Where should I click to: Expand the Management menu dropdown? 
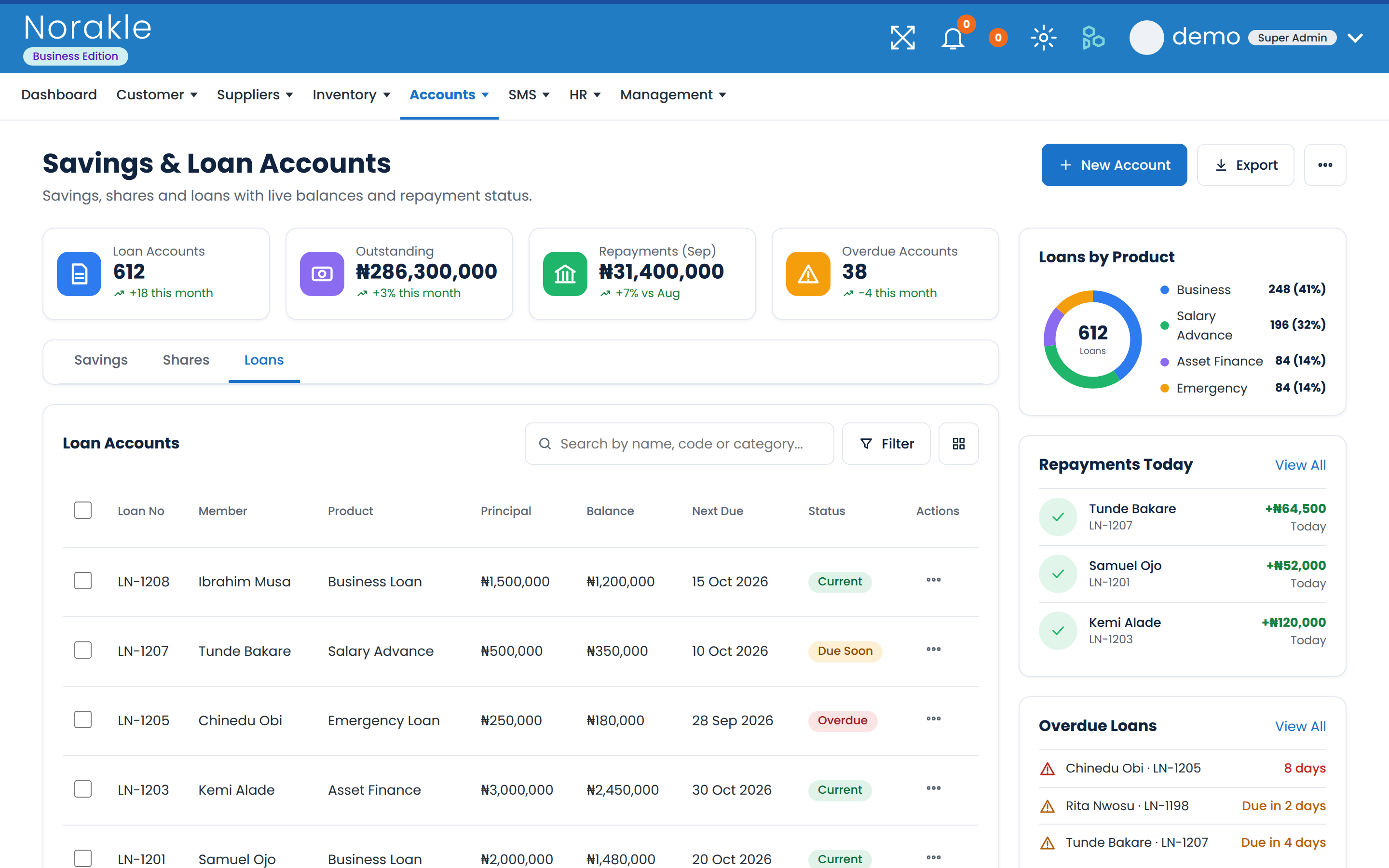(673, 95)
